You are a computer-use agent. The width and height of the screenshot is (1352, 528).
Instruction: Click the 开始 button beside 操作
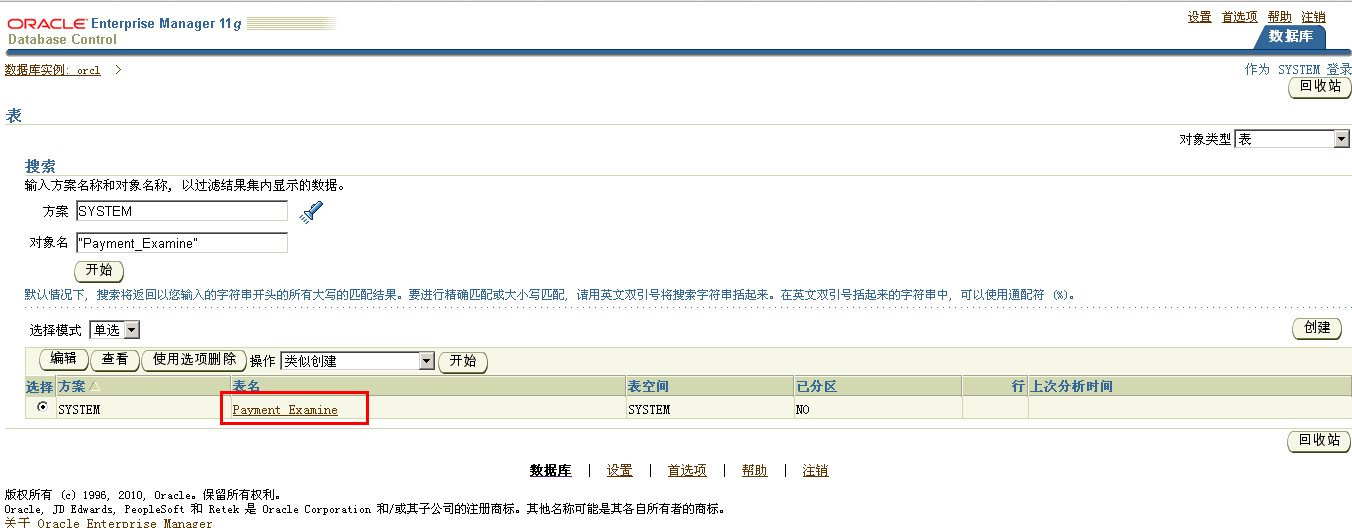pyautogui.click(x=463, y=361)
